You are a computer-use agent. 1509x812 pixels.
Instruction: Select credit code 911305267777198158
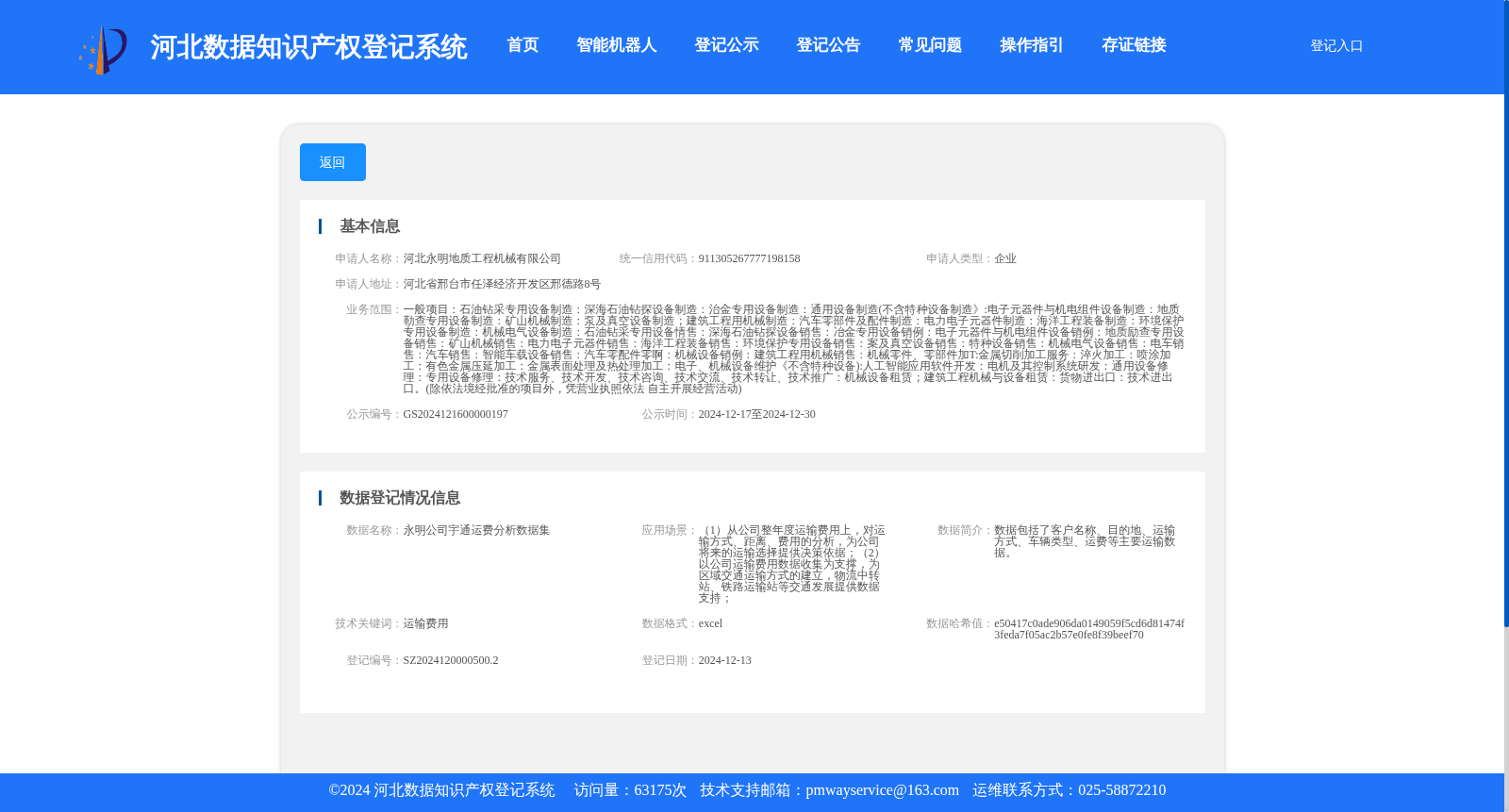(x=749, y=258)
